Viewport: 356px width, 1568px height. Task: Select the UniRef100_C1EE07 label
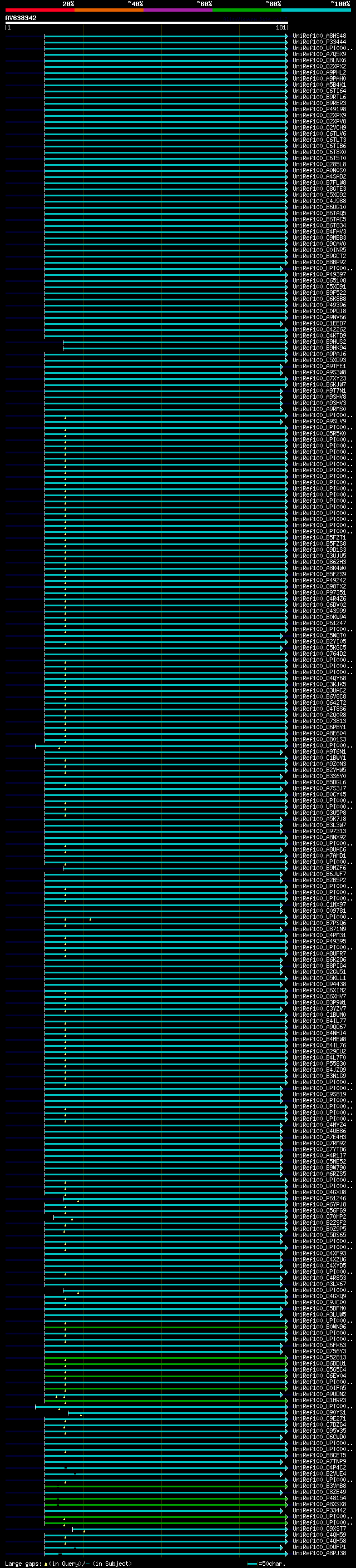[319, 323]
